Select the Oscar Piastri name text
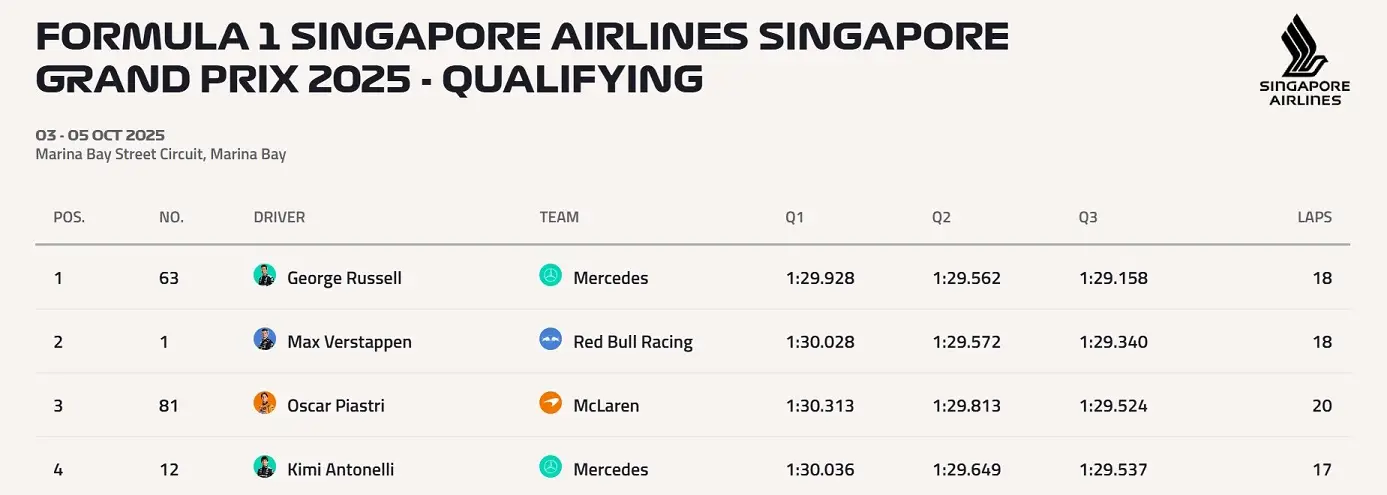This screenshot has height=495, width=1387. point(336,406)
